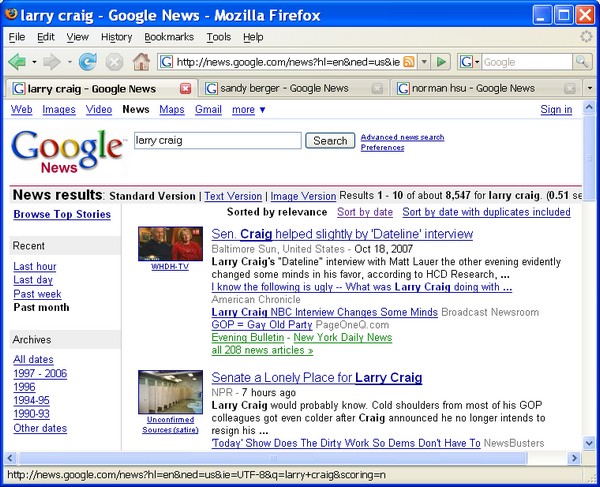Open archives for 1997 - 2006
The height and width of the screenshot is (487, 600).
40,373
